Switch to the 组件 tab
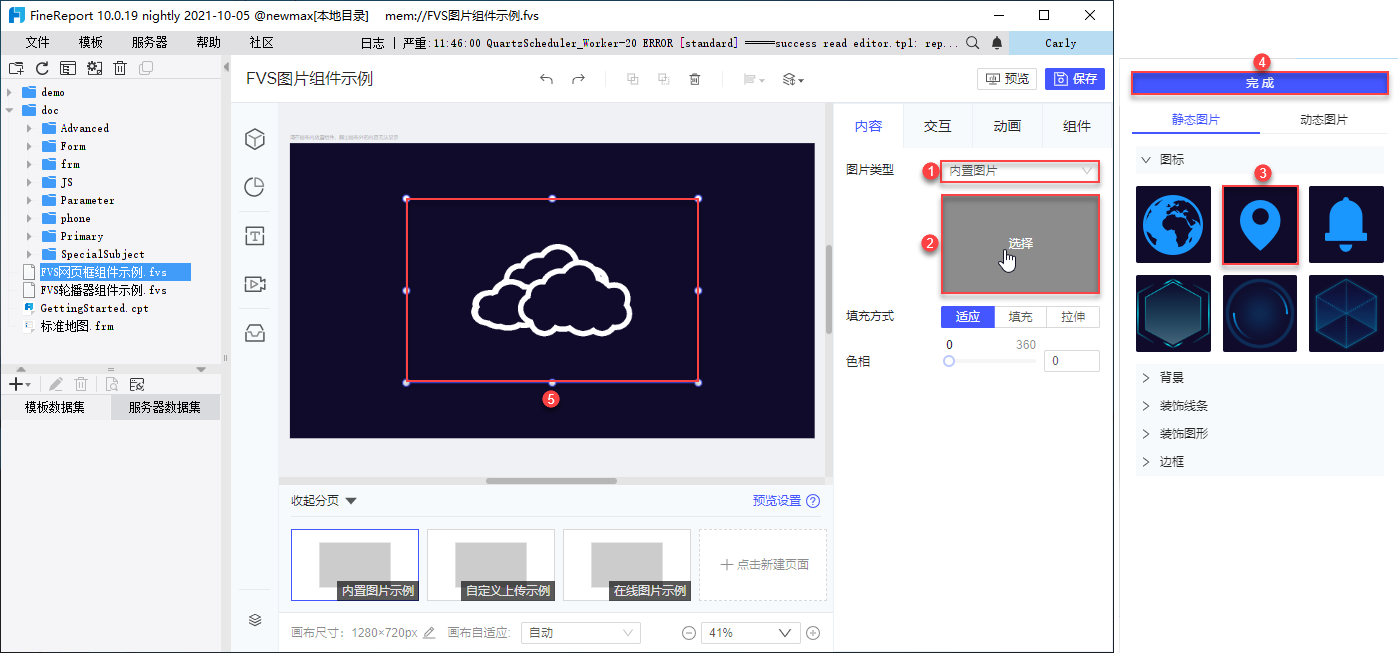Image resolution: width=1398 pixels, height=653 pixels. click(1077, 126)
